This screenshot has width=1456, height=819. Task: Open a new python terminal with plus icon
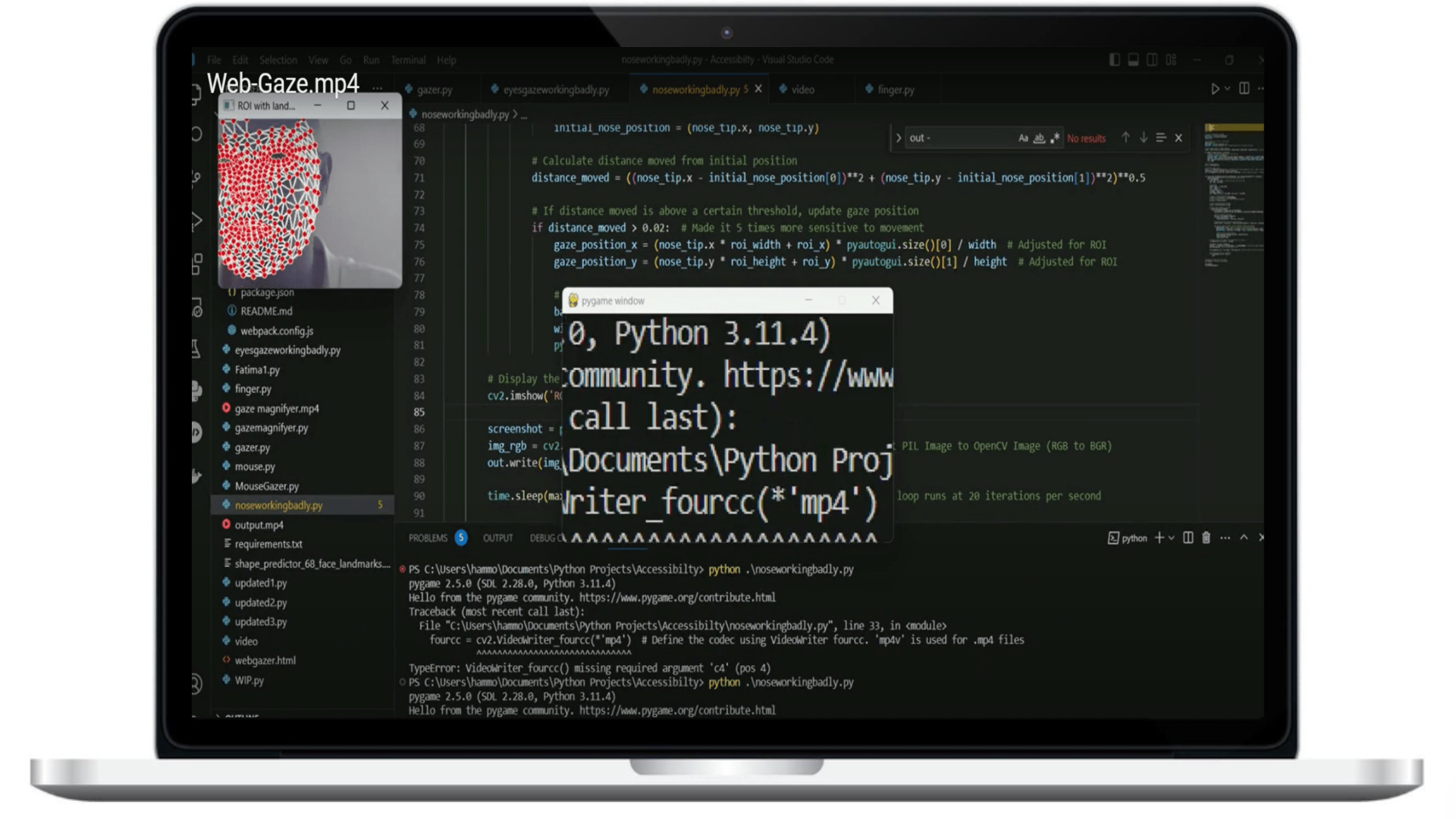coord(1159,538)
